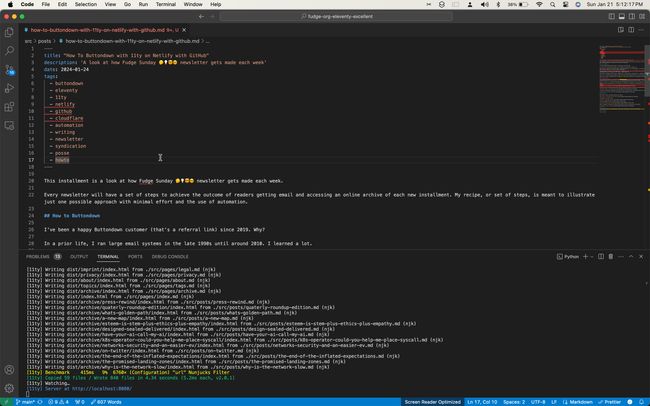The width and height of the screenshot is (650, 406).
Task: Toggle Screen Reader Optimized mode
Action: [432, 402]
